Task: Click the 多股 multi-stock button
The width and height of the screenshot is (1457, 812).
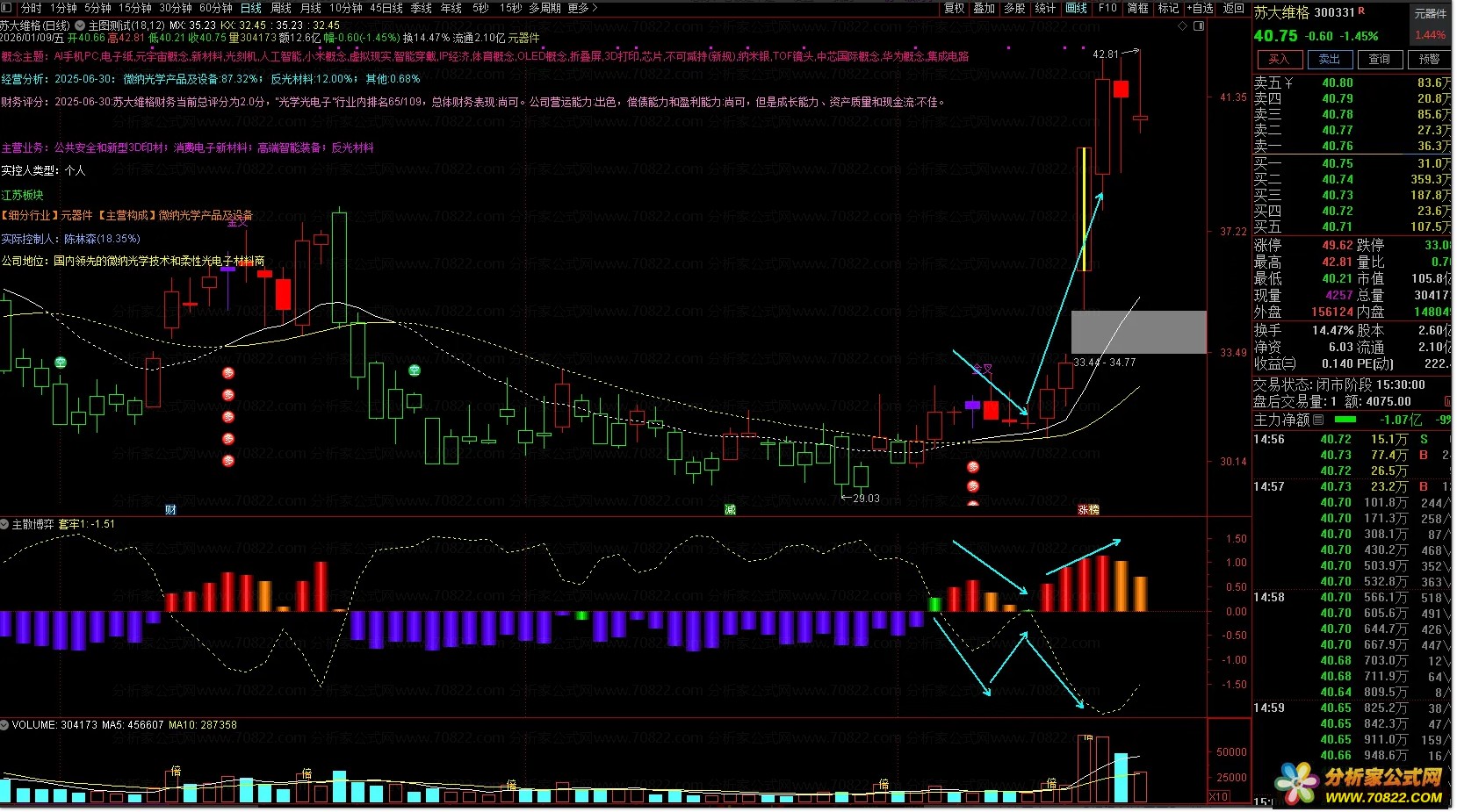Action: [1014, 8]
